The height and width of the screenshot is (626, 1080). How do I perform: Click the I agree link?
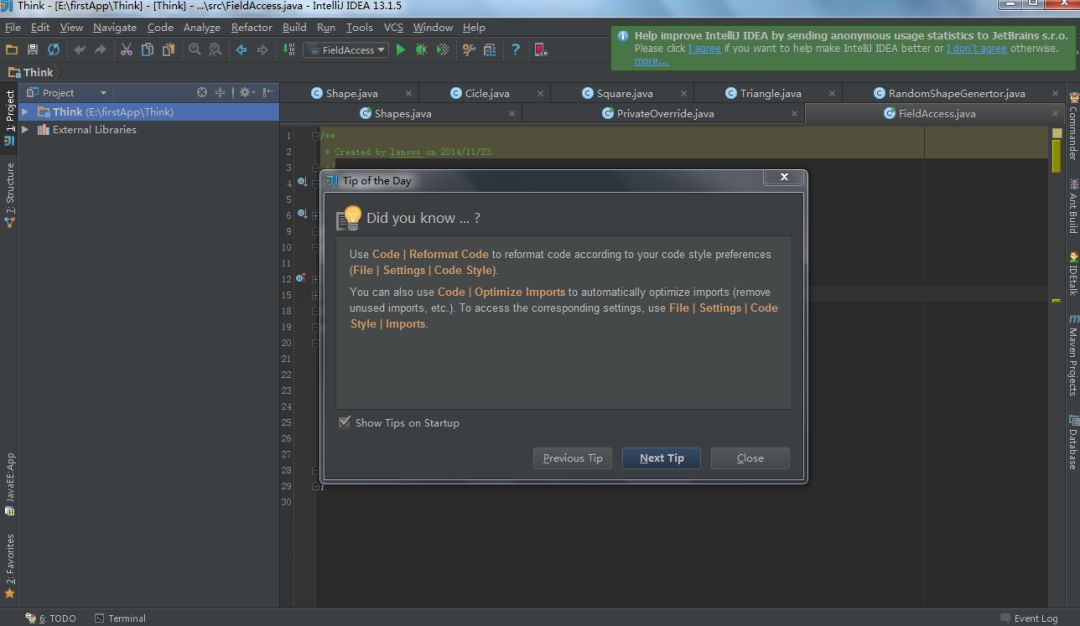(704, 48)
